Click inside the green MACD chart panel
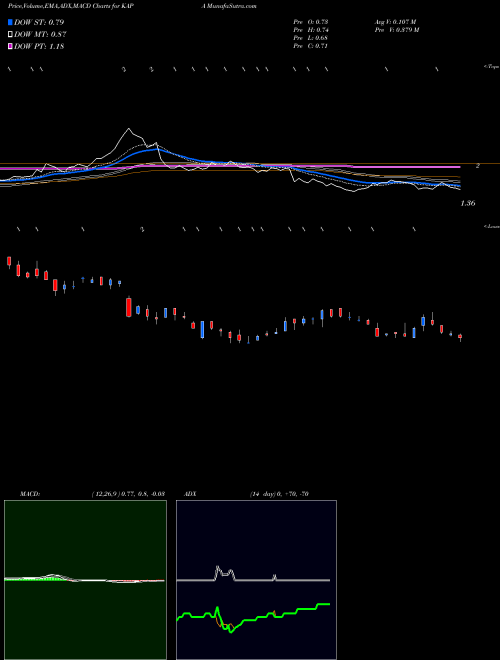Viewport: 500px width, 660px height. pyautogui.click(x=85, y=580)
